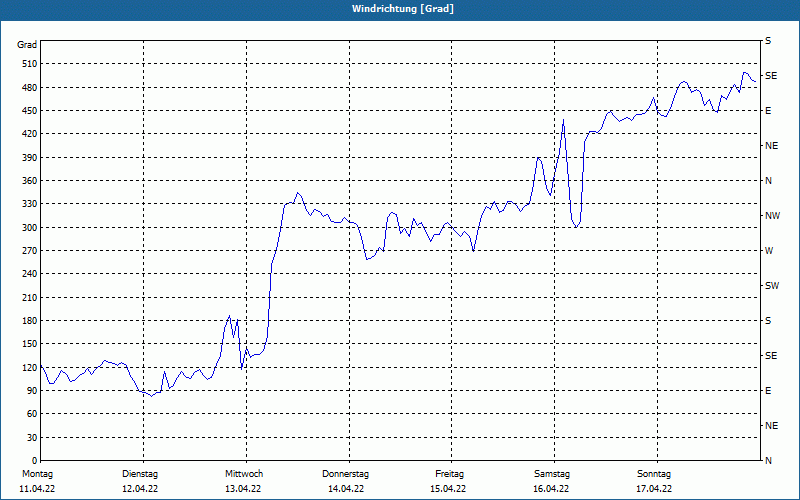
Task: Pick the 150 tick label on the left axis
Action: point(30,343)
